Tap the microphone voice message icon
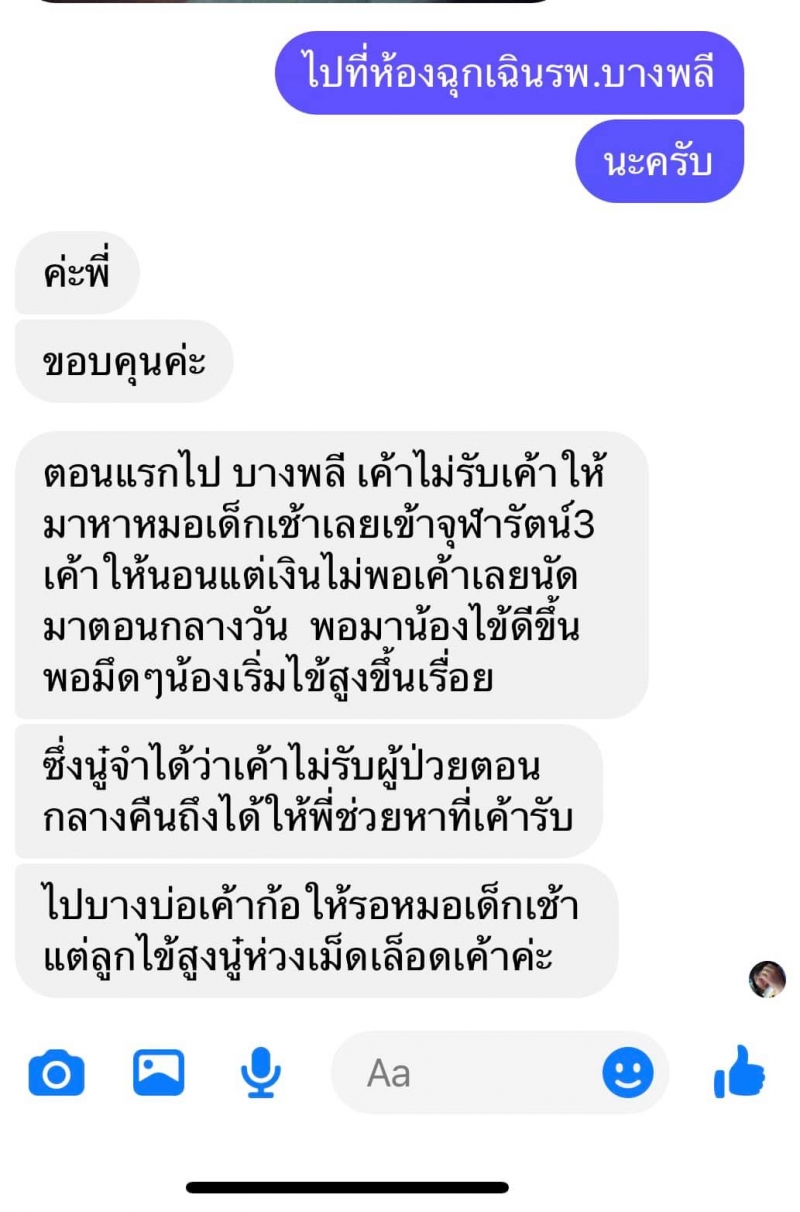Viewport: 800px width, 1212px height. click(260, 1073)
